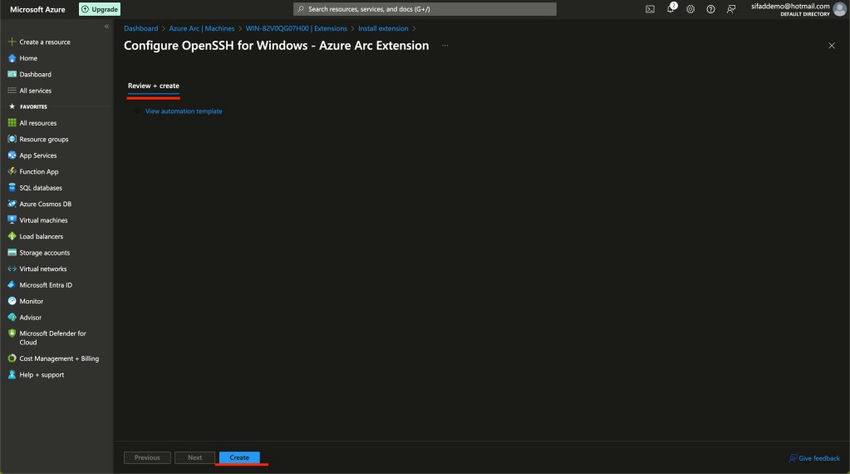Screen dimensions: 850x474
Task: Click the help question mark icon
Action: pos(711,9)
